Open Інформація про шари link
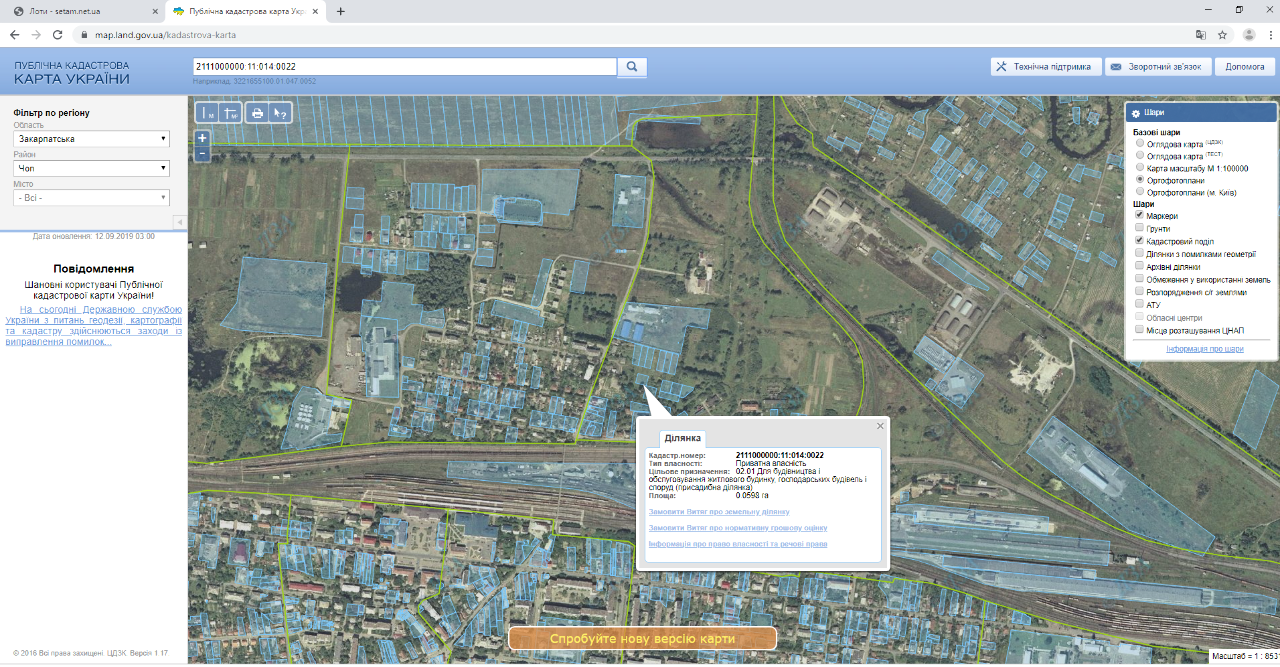The height and width of the screenshot is (667, 1280). point(1205,349)
